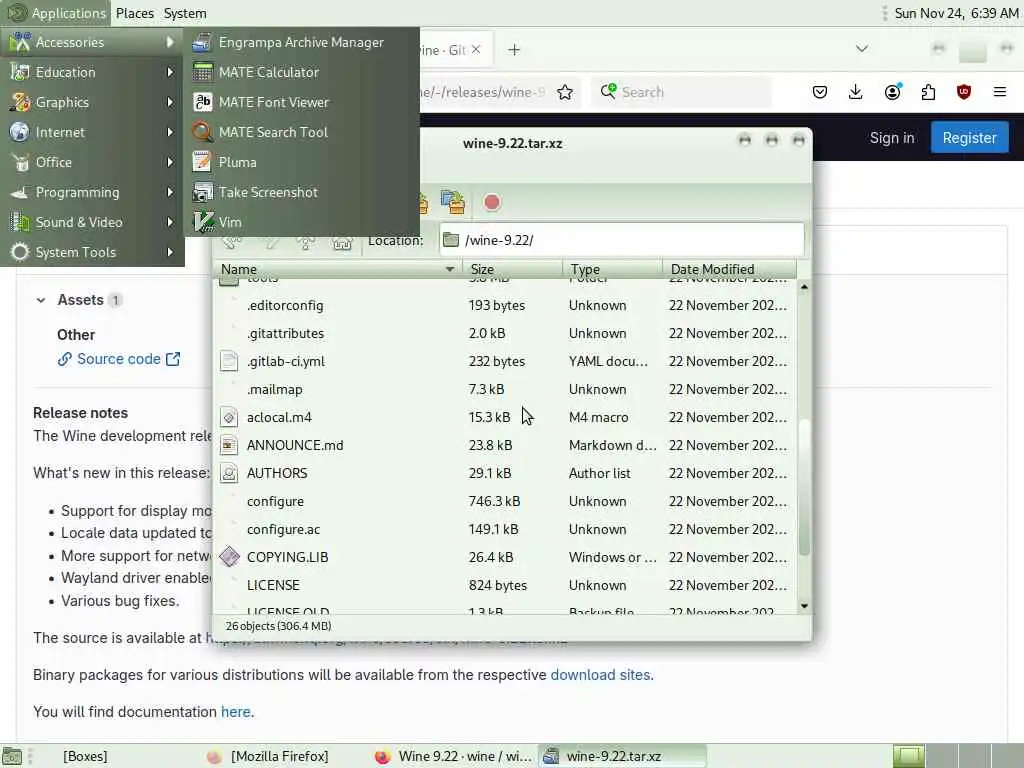The width and height of the screenshot is (1024, 768).
Task: Click the Office category icon
Action: coord(20,163)
